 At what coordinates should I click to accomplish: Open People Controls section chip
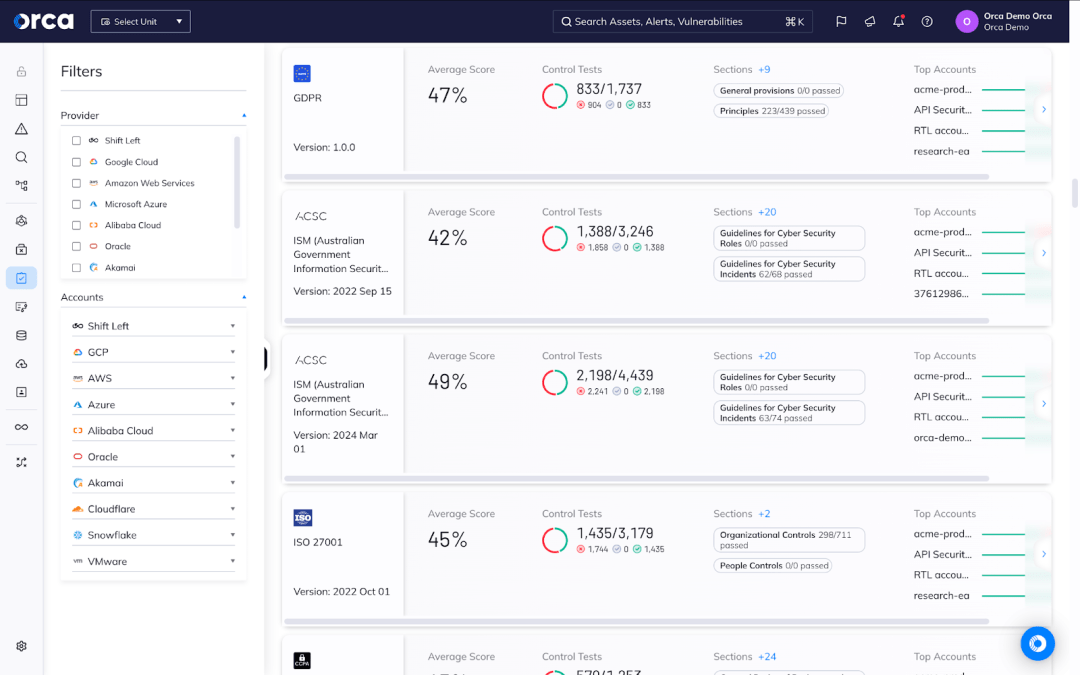[x=773, y=565]
